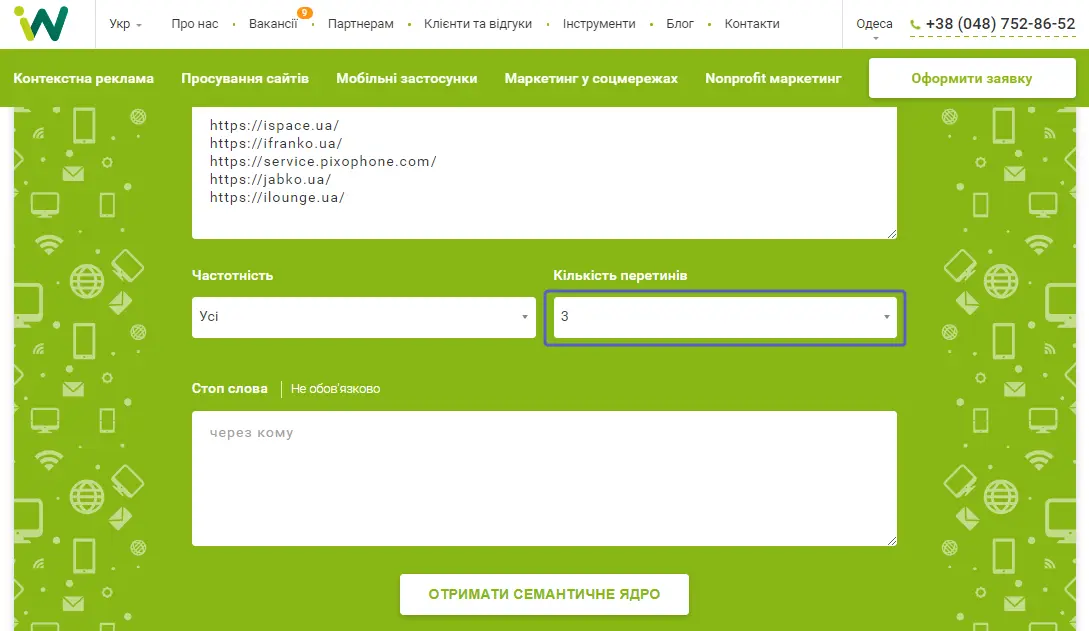The image size is (1089, 631).
Task: Open the Одеса city dropdown
Action: coord(874,26)
